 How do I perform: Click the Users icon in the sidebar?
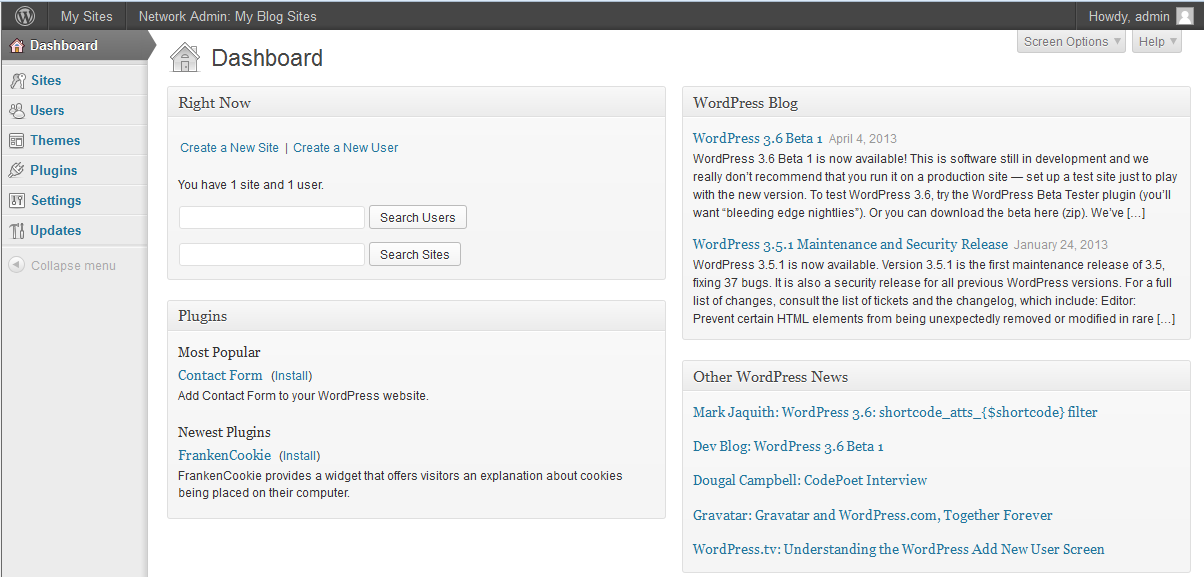coord(17,111)
